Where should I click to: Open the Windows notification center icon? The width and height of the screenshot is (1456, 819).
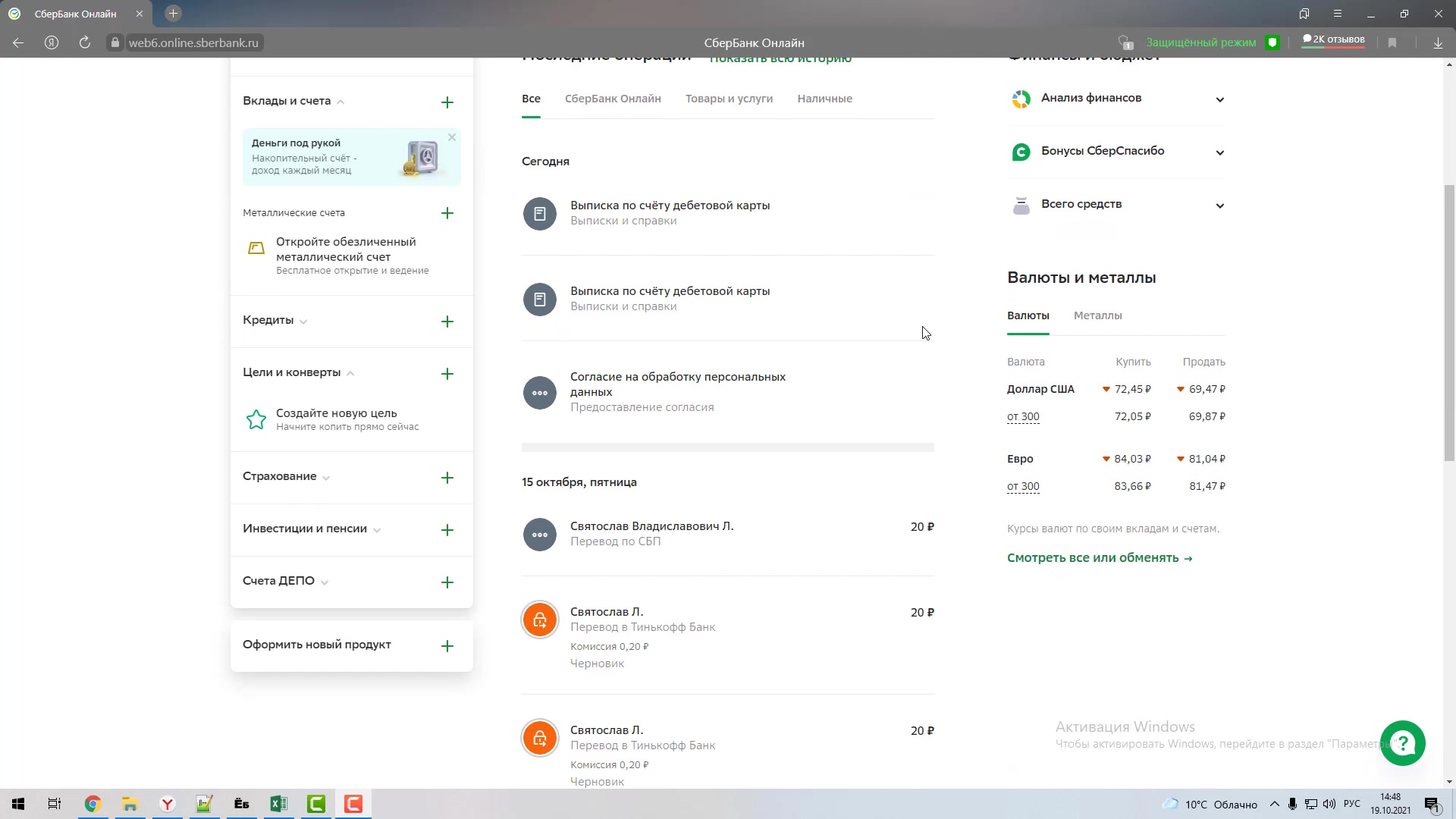(1432, 805)
